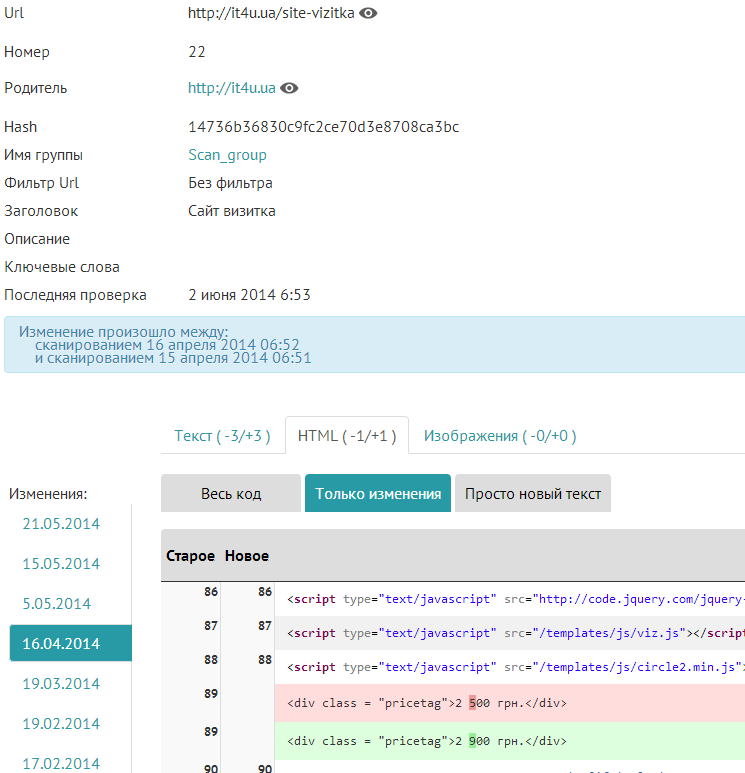Select the highlighted 16.04.2014 change

(x=62, y=644)
